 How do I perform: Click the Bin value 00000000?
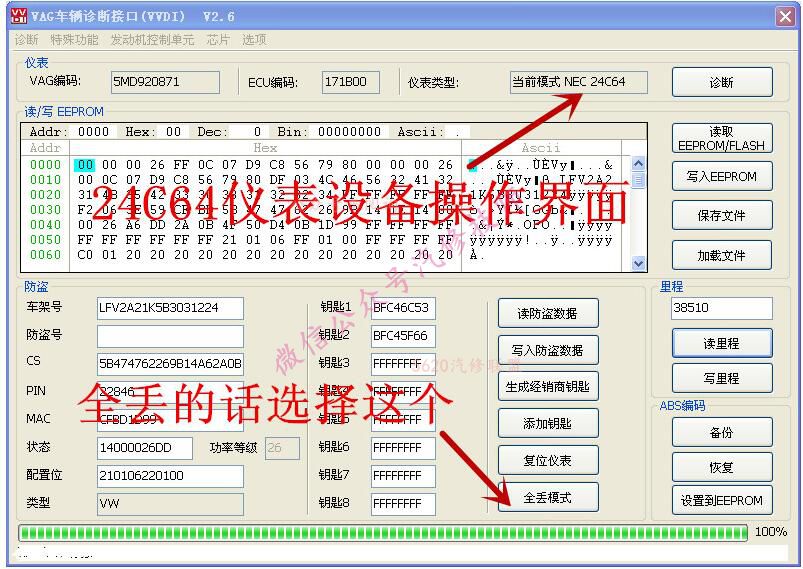pos(349,132)
